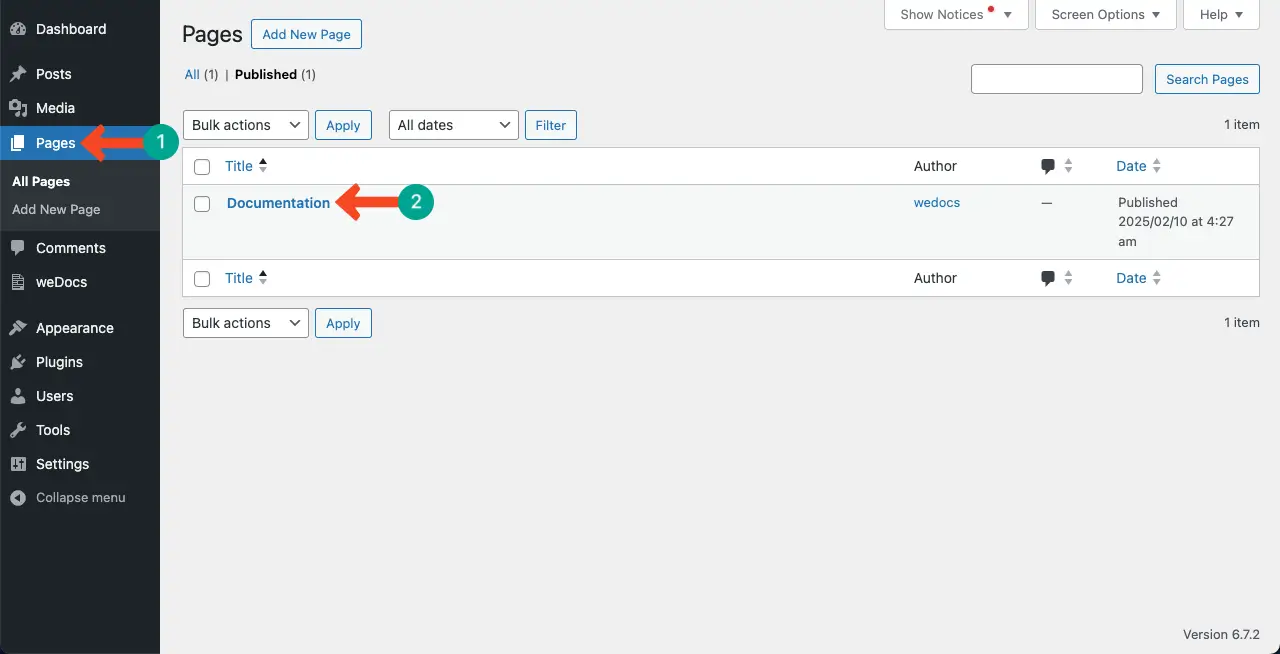Click the Pages stacked-sheets icon
The height and width of the screenshot is (654, 1280).
click(18, 143)
